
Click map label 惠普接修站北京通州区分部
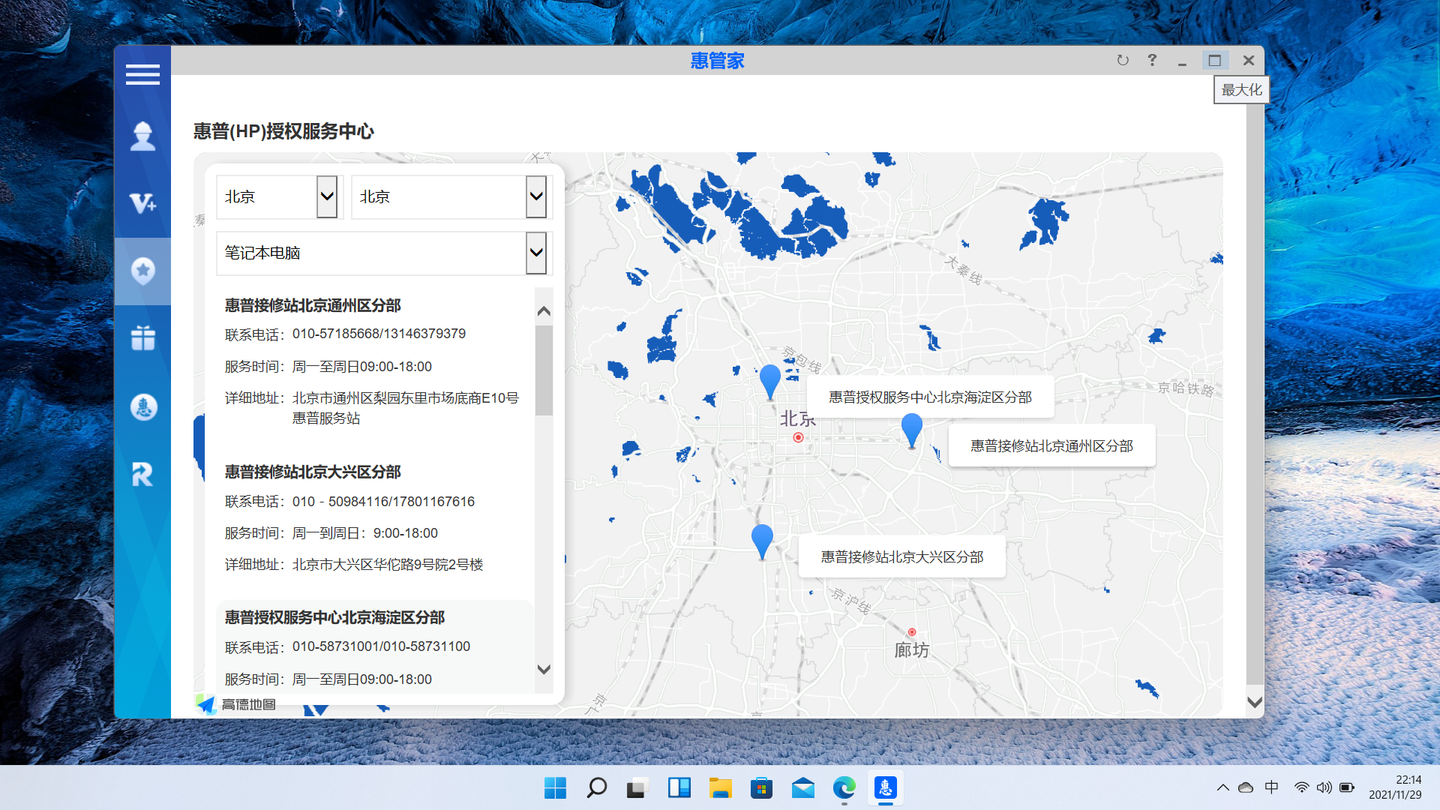(x=1051, y=446)
